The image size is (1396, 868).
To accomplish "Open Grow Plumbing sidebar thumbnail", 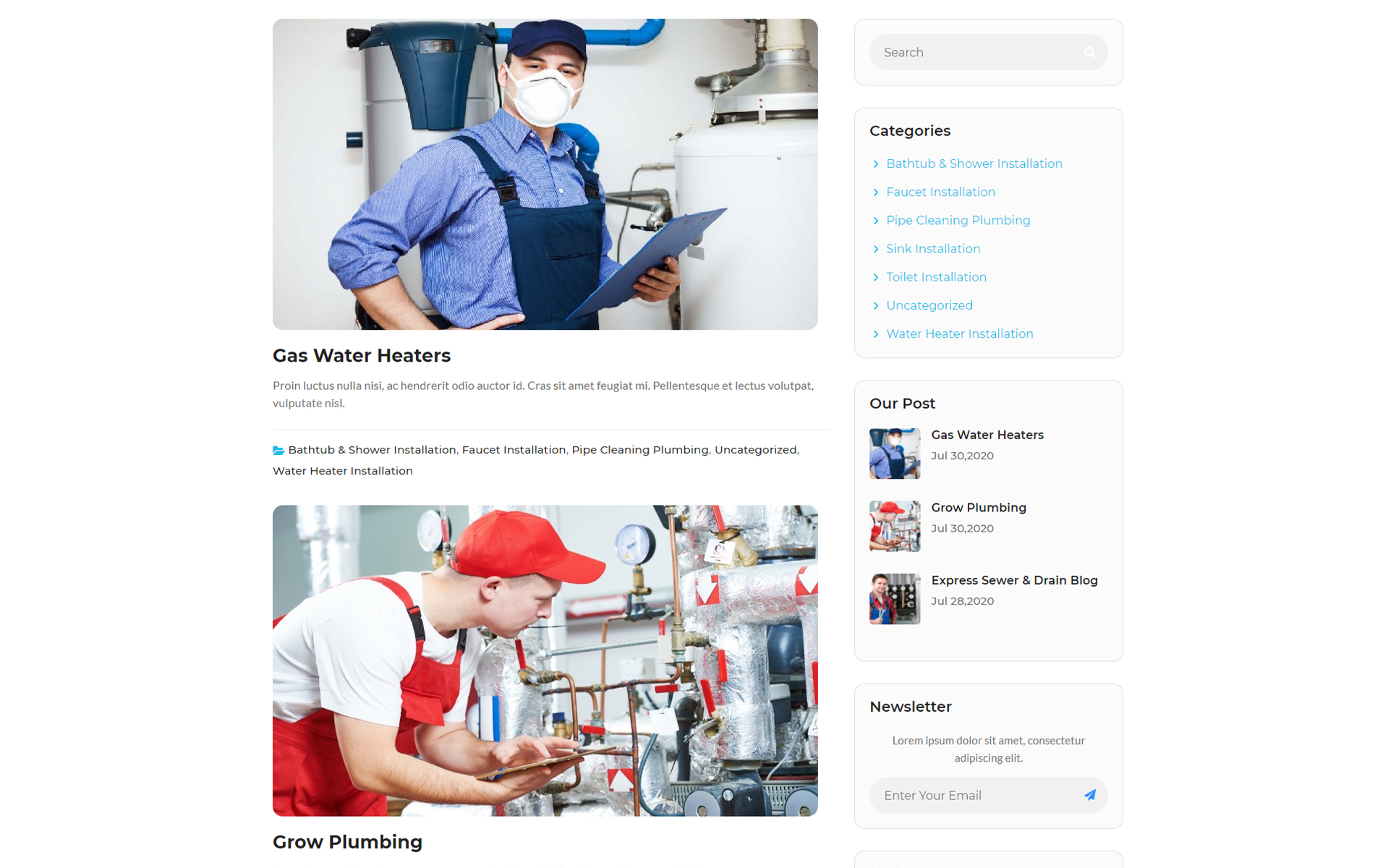I will point(895,526).
